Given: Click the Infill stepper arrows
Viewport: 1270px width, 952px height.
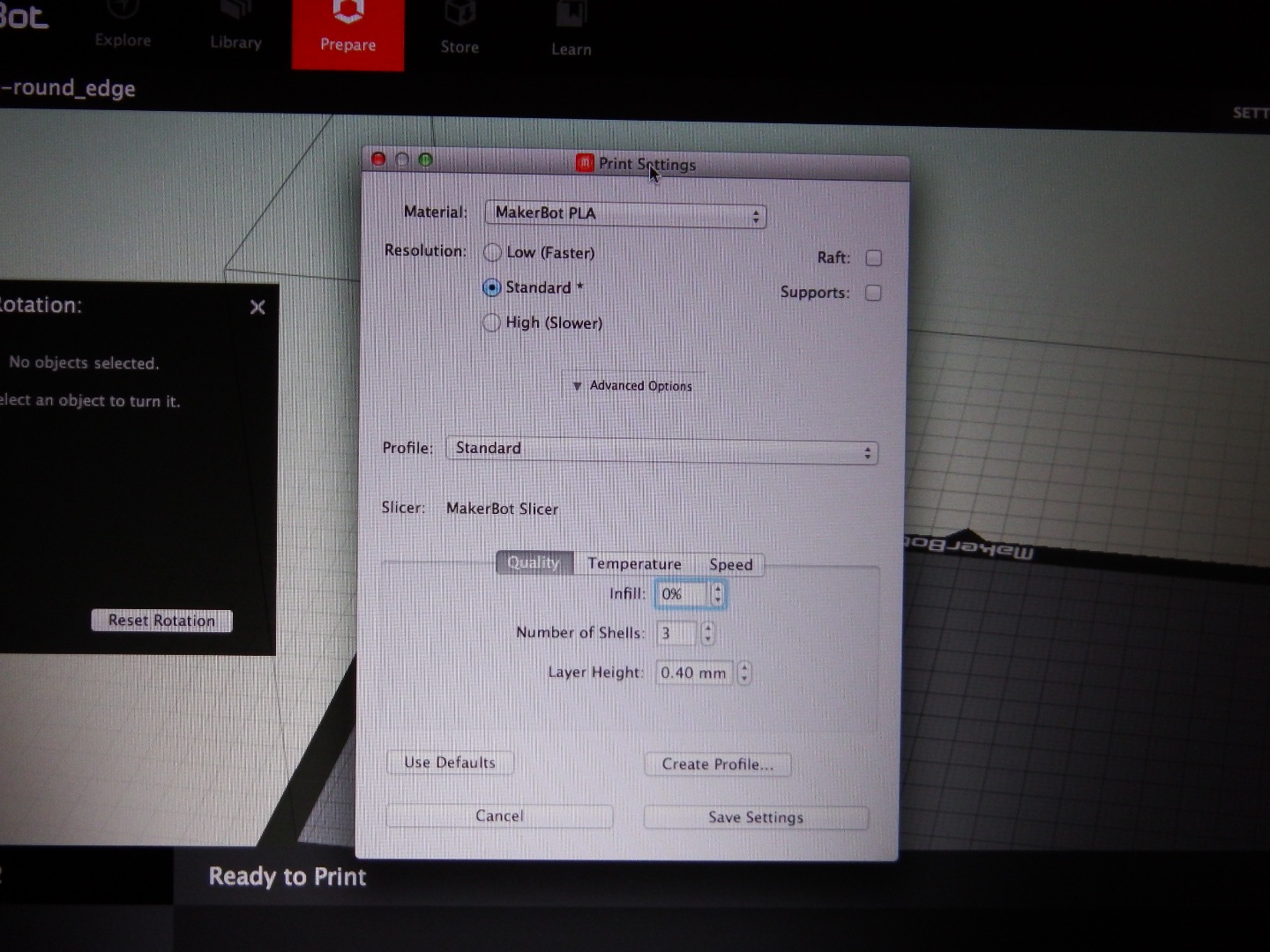Looking at the screenshot, I should 718,594.
